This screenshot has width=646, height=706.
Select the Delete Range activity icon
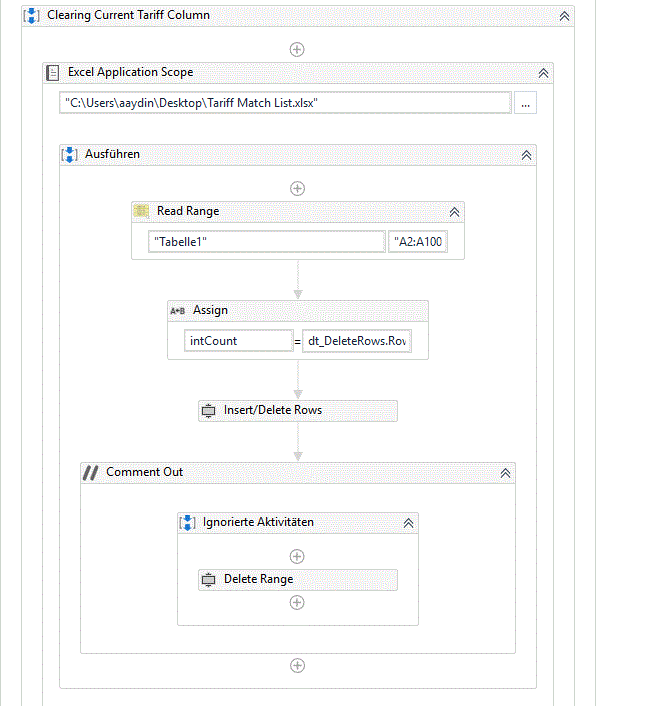click(x=208, y=579)
